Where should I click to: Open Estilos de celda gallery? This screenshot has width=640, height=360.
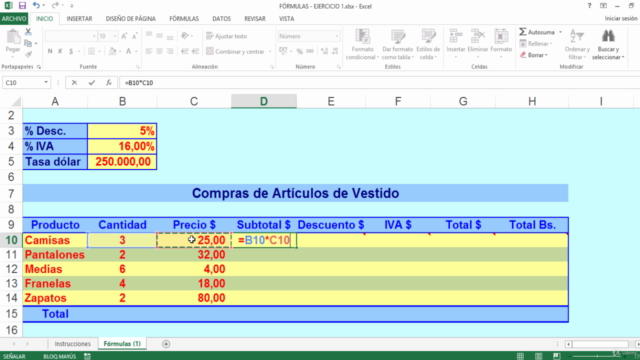[428, 44]
